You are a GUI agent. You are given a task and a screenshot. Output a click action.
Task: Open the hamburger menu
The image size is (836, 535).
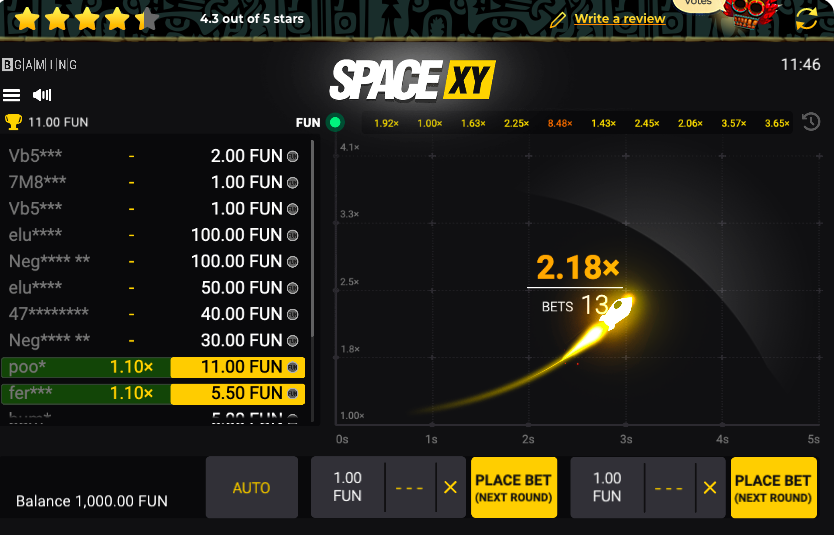[11, 95]
